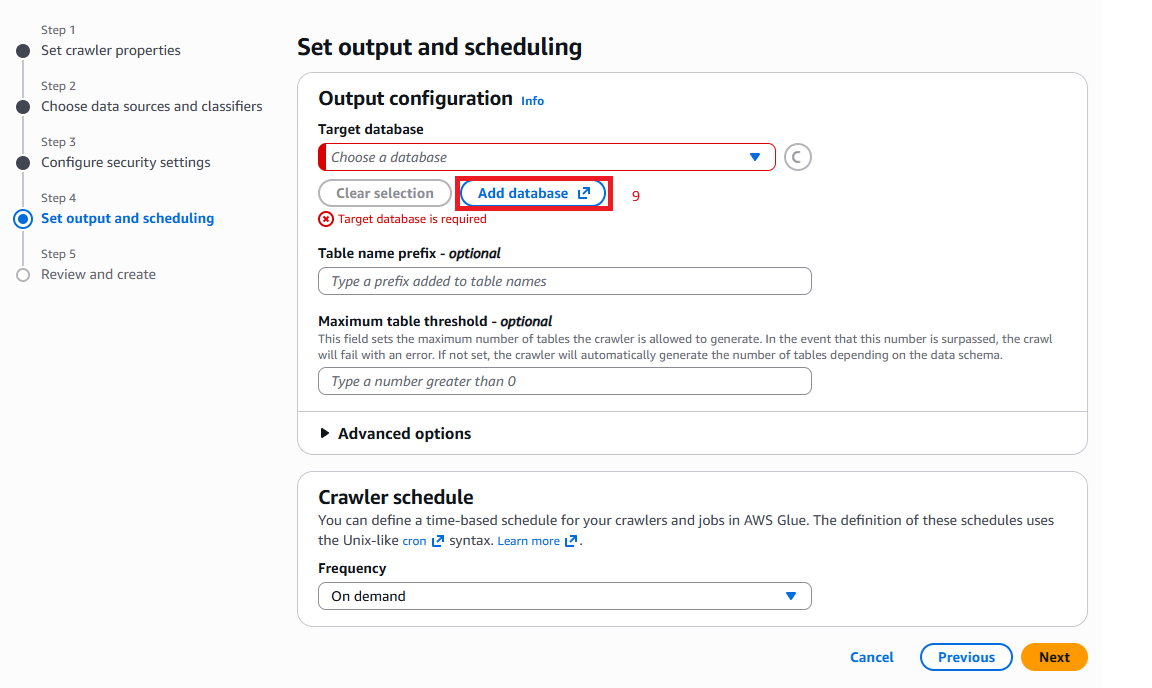Open the Choose a database dropdown

coord(547,157)
